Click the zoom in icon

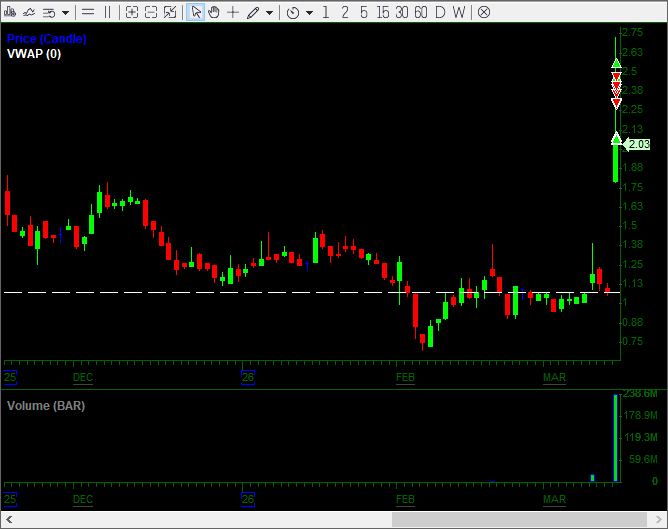(132, 12)
